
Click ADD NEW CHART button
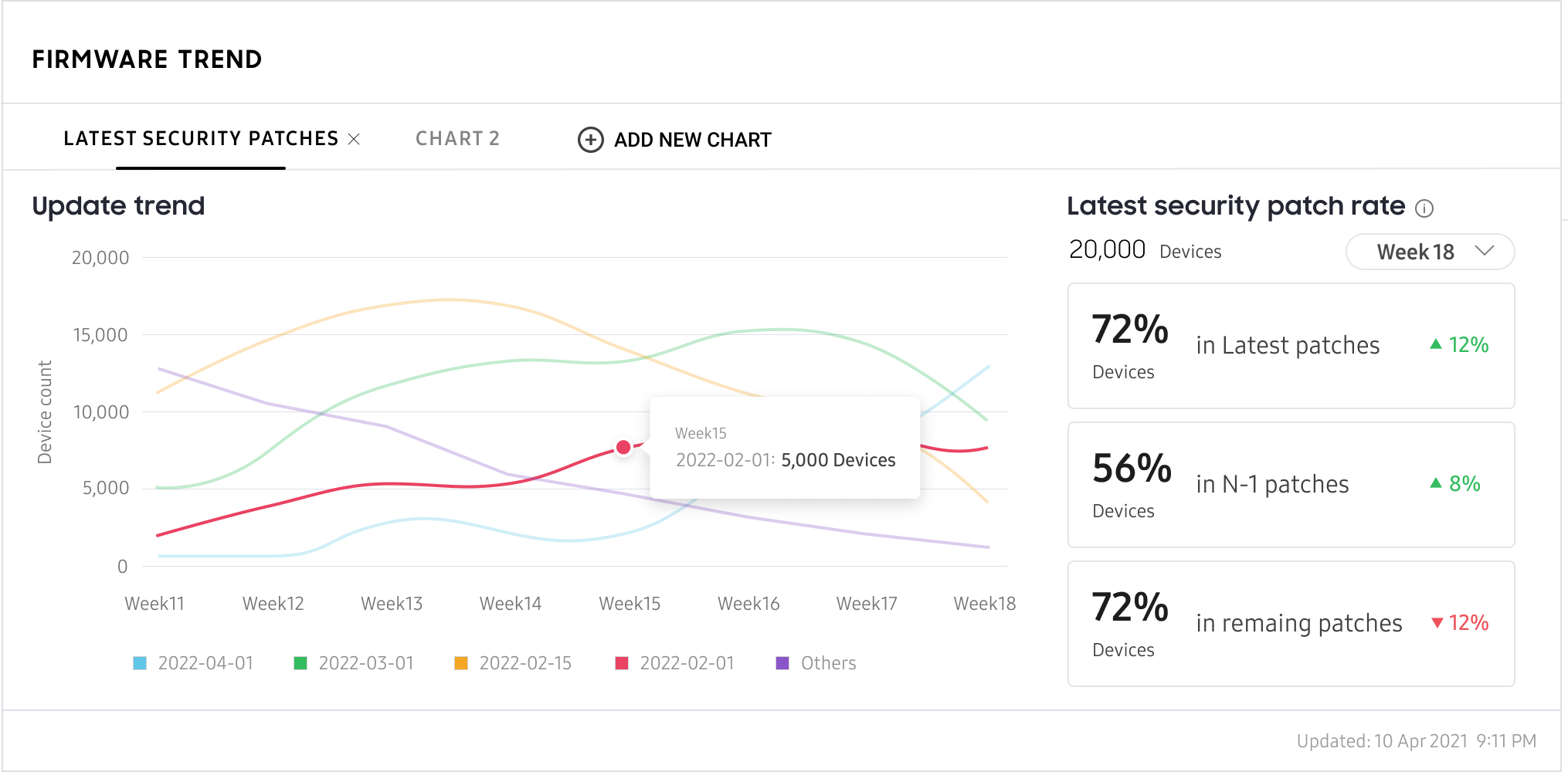(x=674, y=140)
